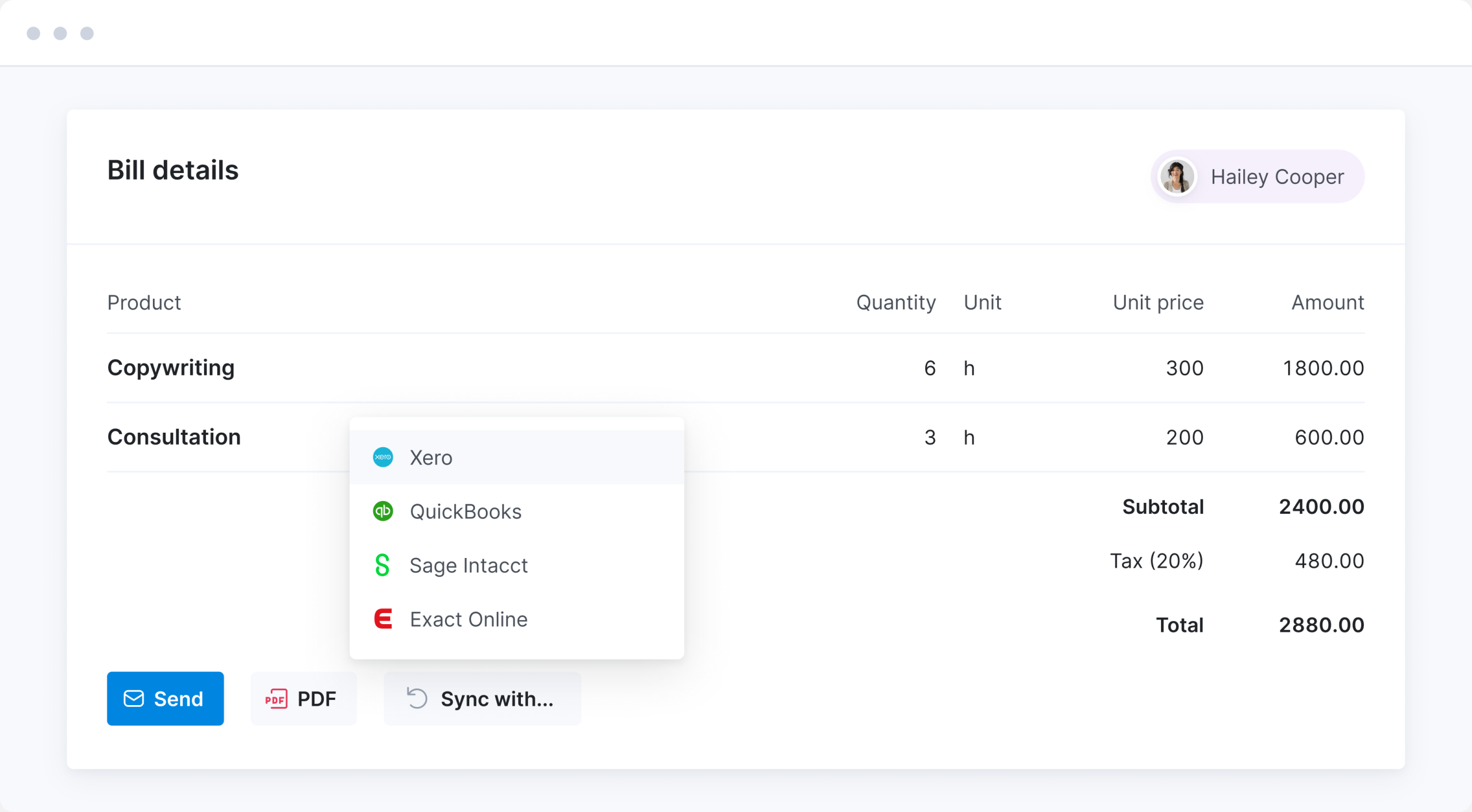Viewport: 1472px width, 812px height.
Task: Pick Sage Intacct from the list
Action: pos(517,565)
